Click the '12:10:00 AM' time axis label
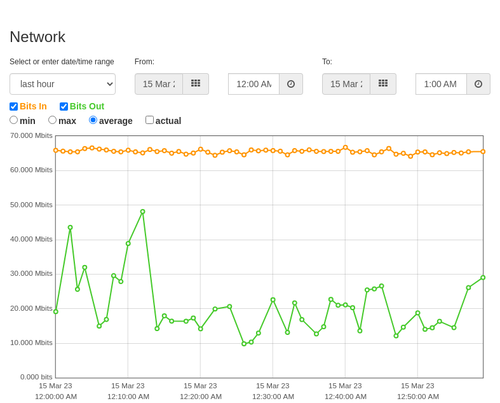Image resolution: width=500 pixels, height=403 pixels. coord(128,397)
